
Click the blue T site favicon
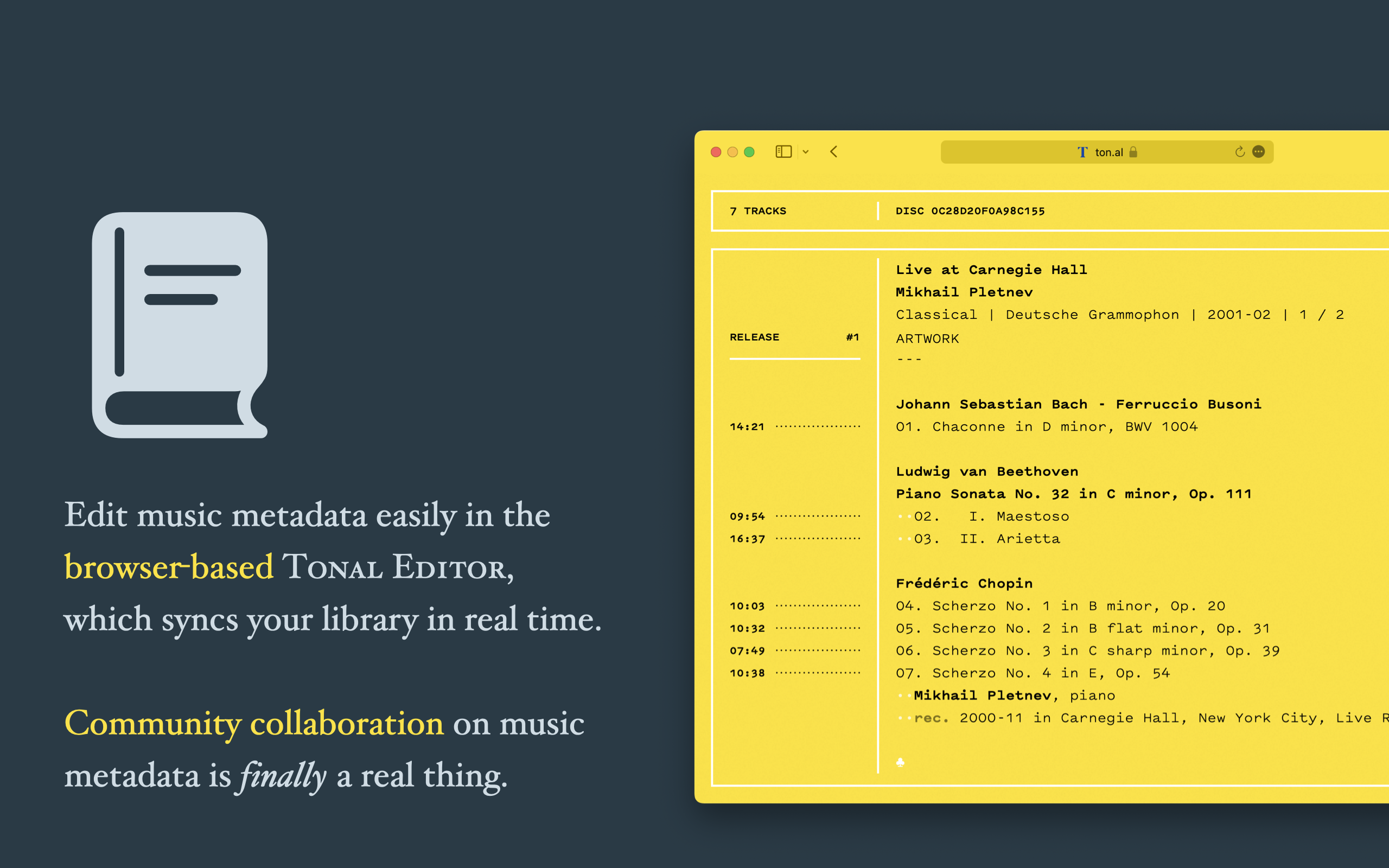[x=1082, y=152]
